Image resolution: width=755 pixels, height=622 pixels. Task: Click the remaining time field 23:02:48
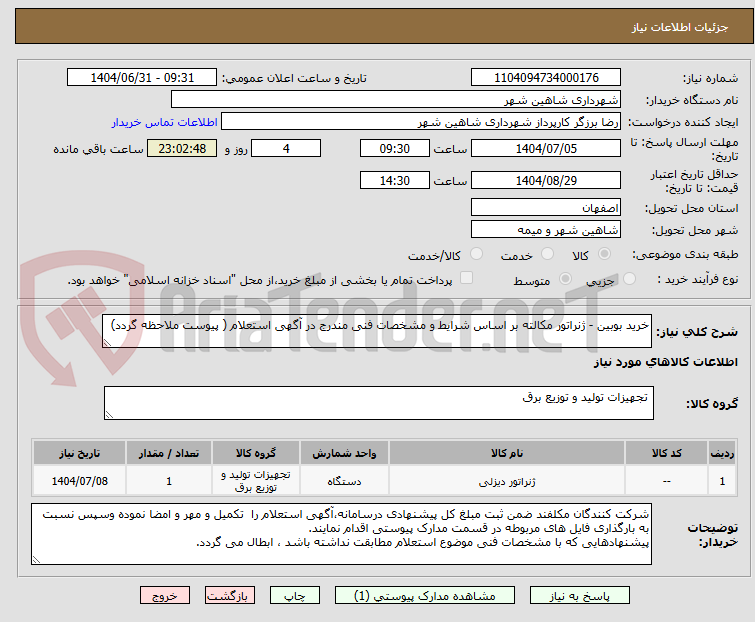point(182,148)
